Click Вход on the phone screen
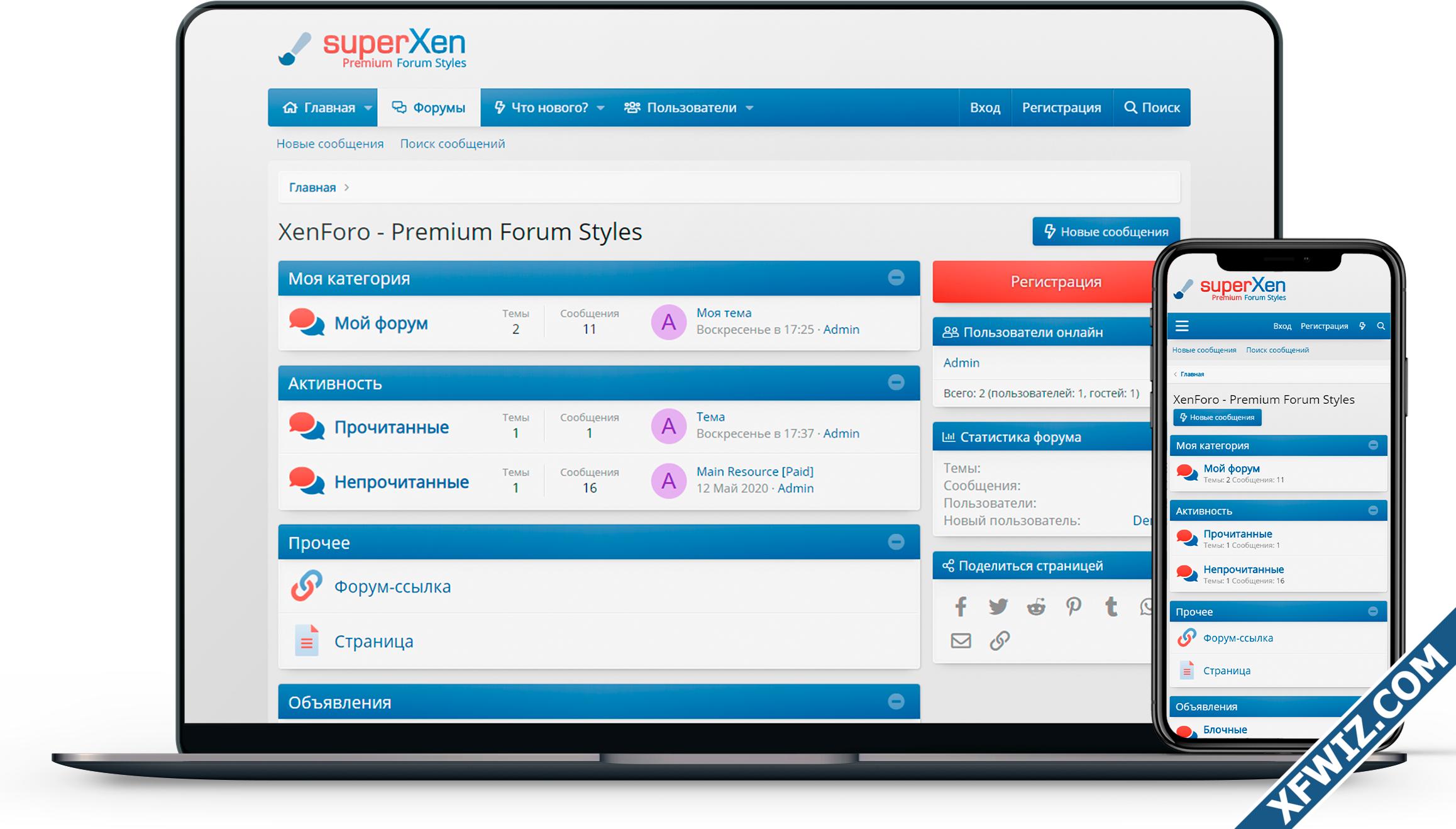 click(x=1282, y=326)
